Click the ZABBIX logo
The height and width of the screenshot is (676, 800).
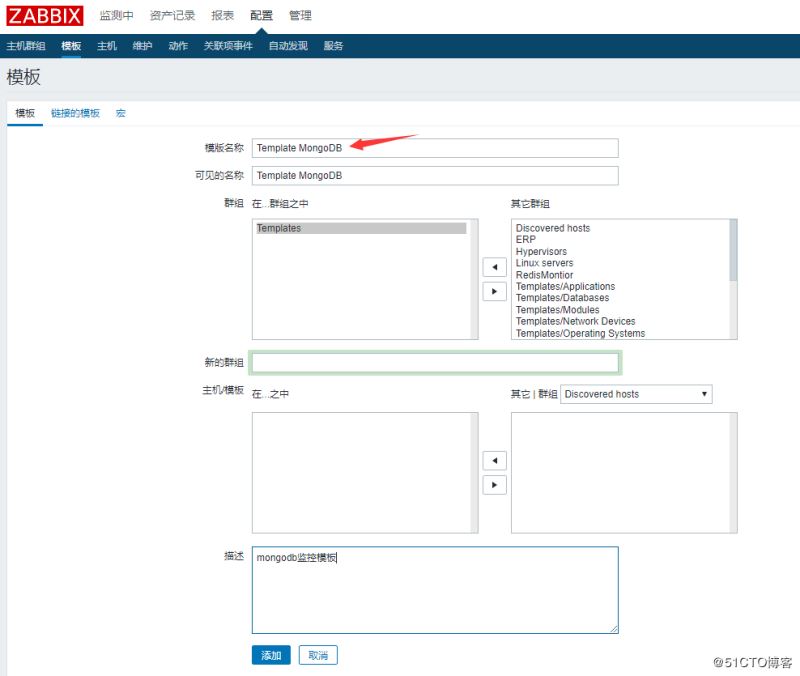(x=42, y=15)
